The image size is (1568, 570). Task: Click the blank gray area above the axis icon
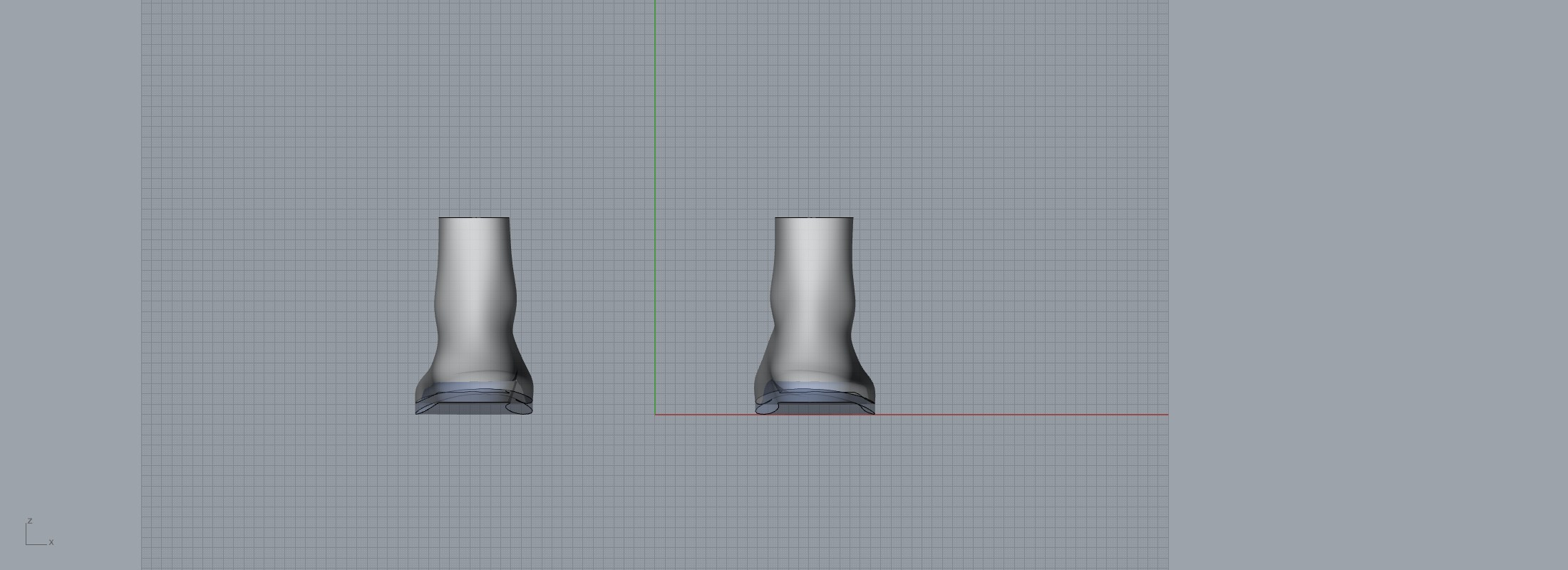tap(71, 285)
